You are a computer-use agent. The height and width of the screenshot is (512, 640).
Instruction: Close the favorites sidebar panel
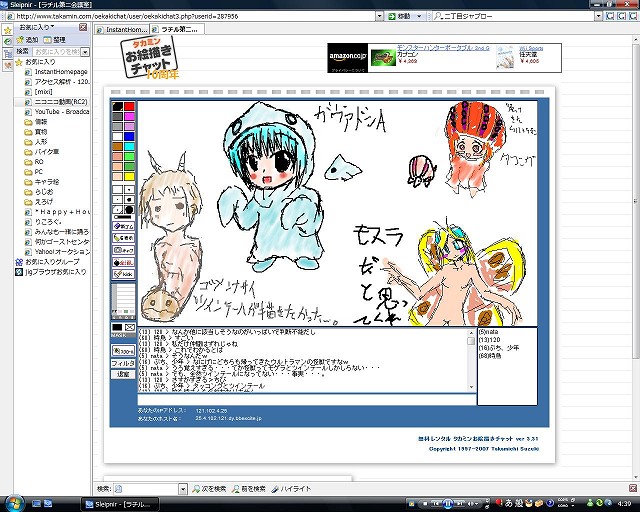(x=83, y=27)
